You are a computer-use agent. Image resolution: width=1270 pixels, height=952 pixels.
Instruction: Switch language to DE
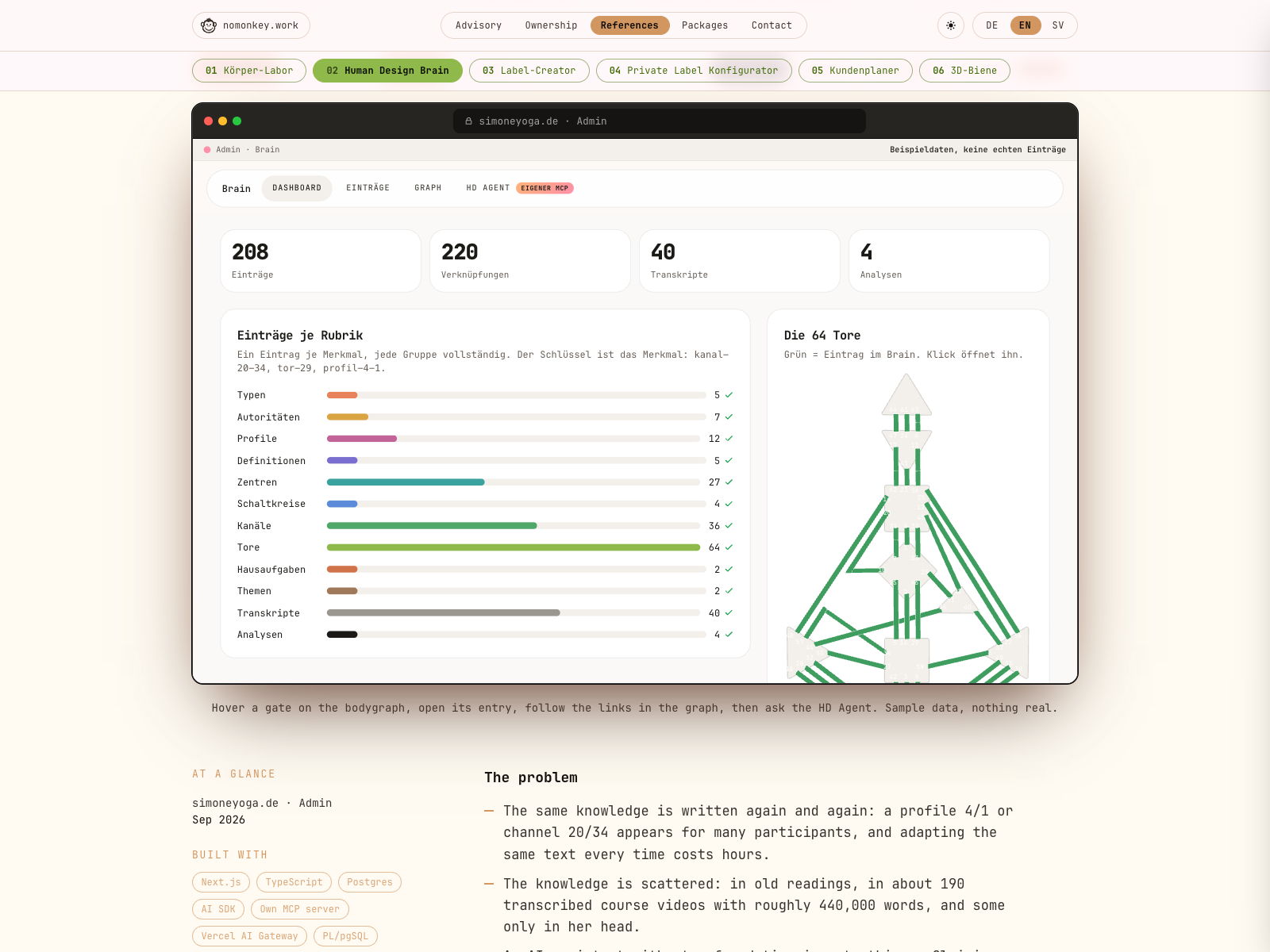(x=992, y=25)
